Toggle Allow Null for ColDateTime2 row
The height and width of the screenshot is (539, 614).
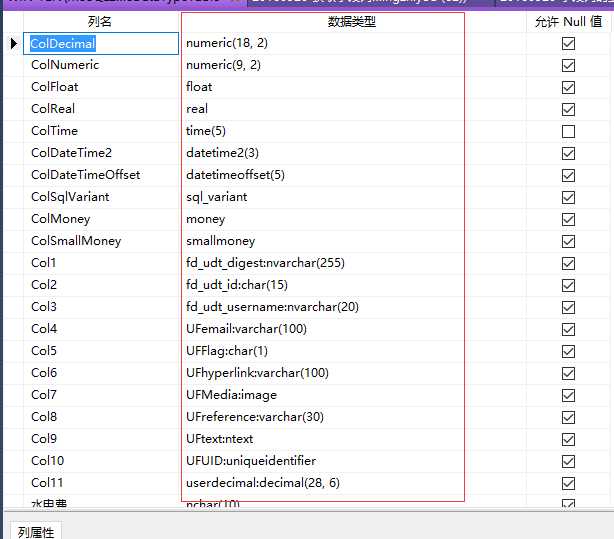tap(568, 153)
